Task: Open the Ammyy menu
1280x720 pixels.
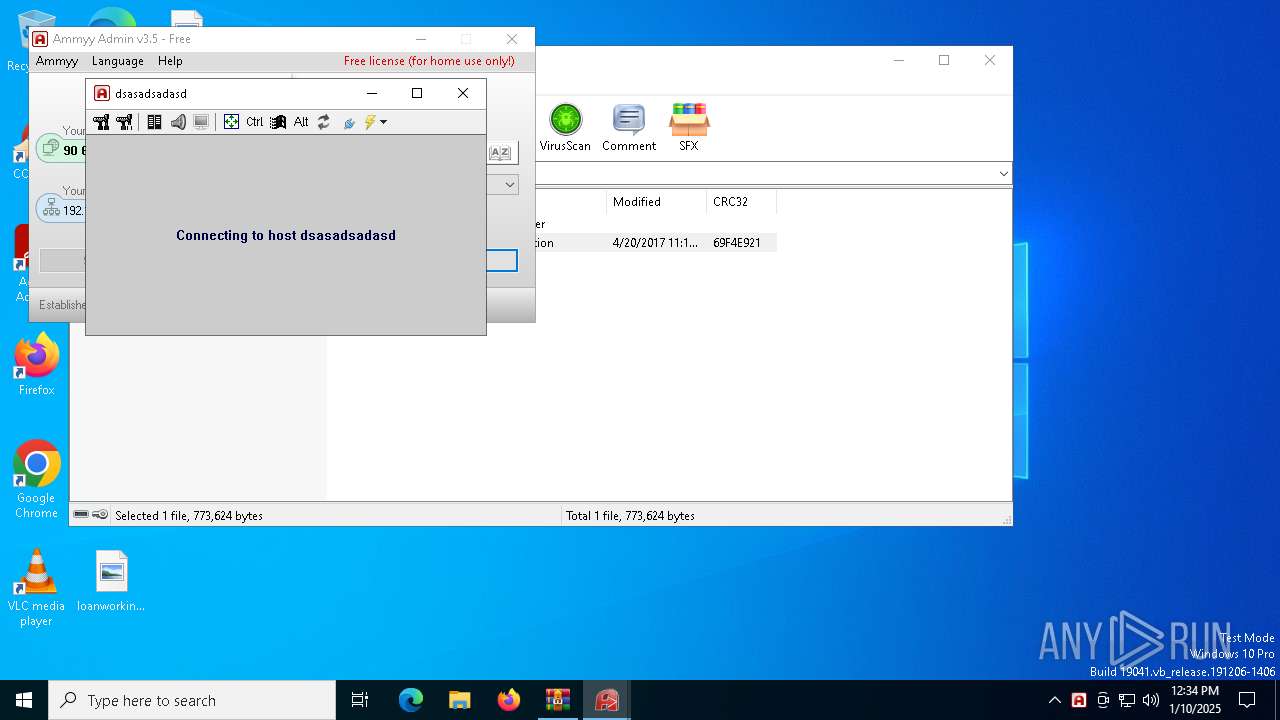Action: [x=57, y=61]
